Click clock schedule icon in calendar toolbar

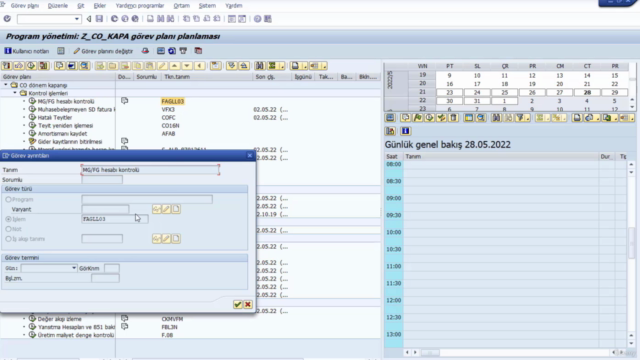429,118
